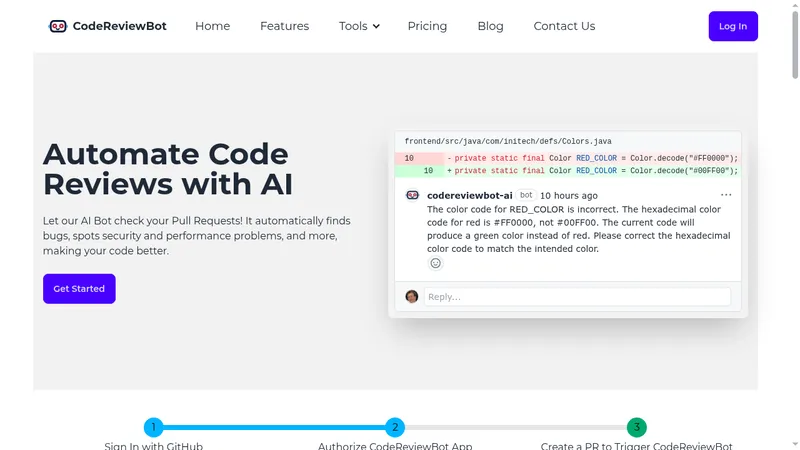Visit the Blog link

490,26
